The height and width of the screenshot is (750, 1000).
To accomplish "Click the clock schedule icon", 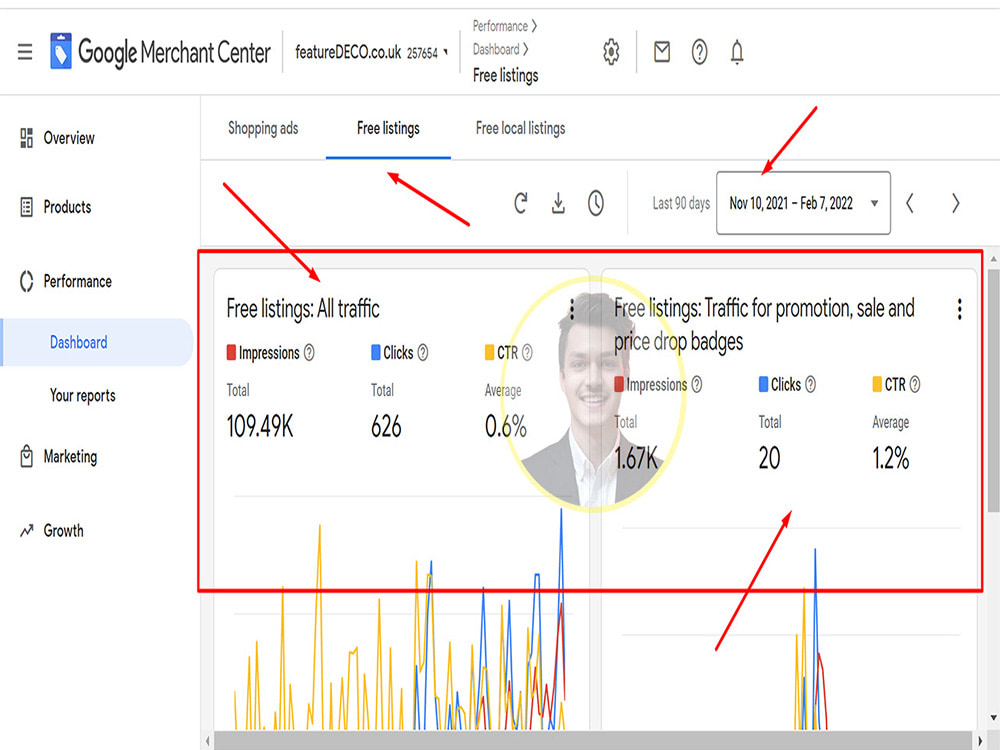I will [x=596, y=203].
